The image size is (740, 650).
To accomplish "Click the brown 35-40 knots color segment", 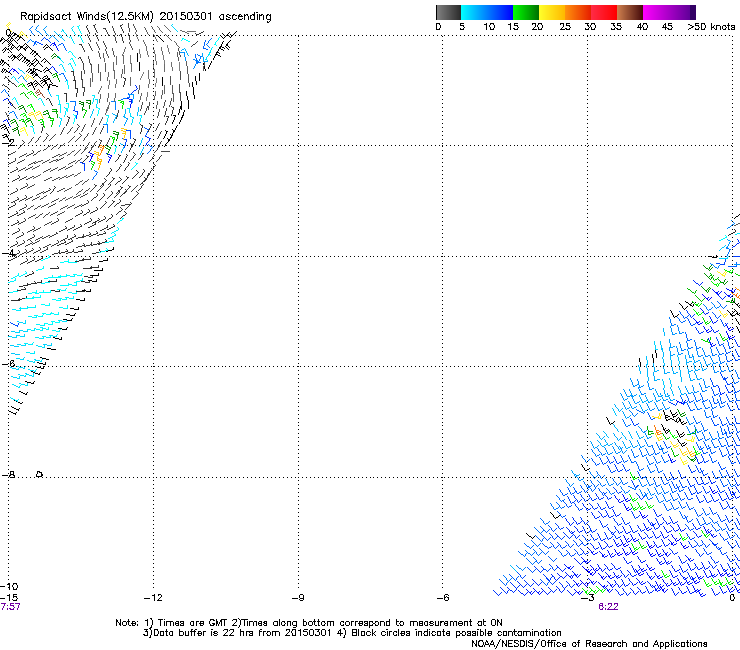I will [630, 12].
